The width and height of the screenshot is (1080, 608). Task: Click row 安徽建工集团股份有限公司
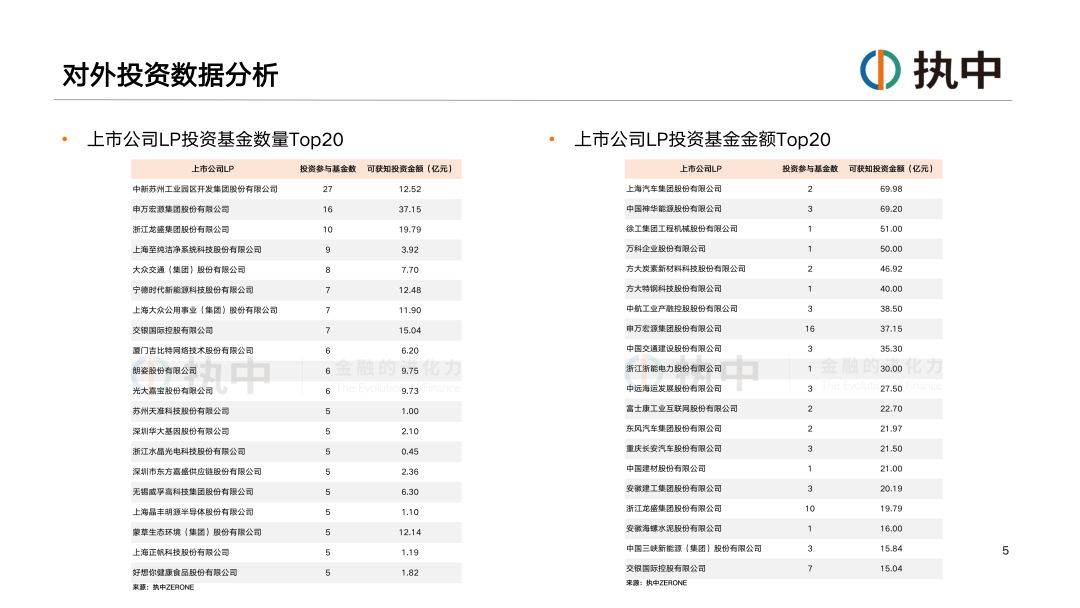[783, 488]
